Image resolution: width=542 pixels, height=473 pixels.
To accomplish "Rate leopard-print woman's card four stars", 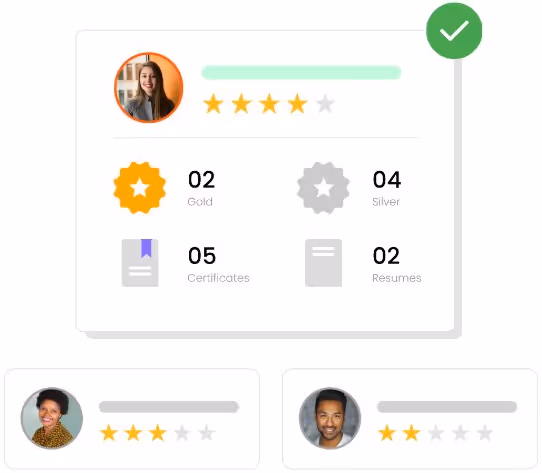I will point(182,433).
